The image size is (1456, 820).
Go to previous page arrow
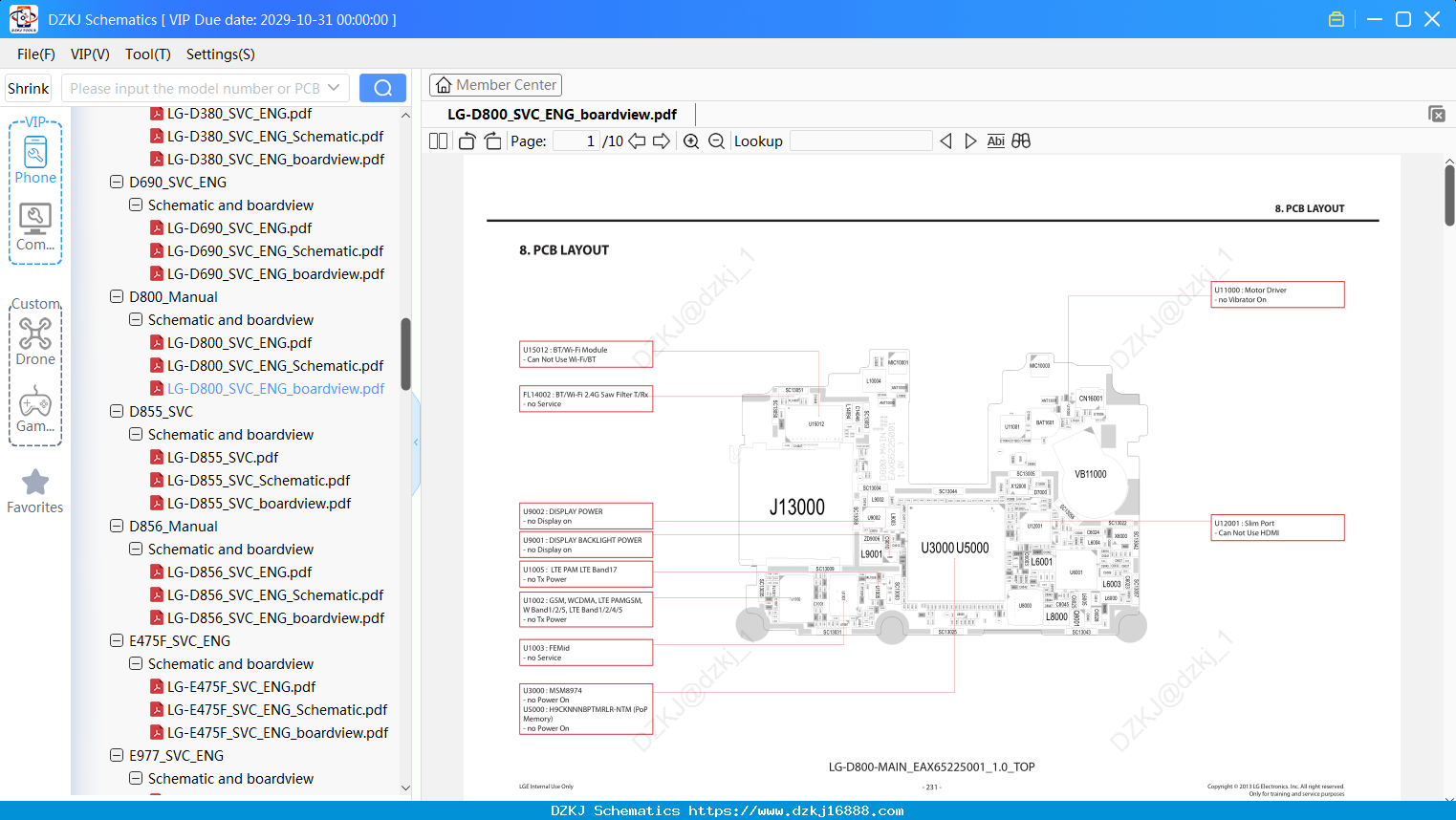click(637, 141)
